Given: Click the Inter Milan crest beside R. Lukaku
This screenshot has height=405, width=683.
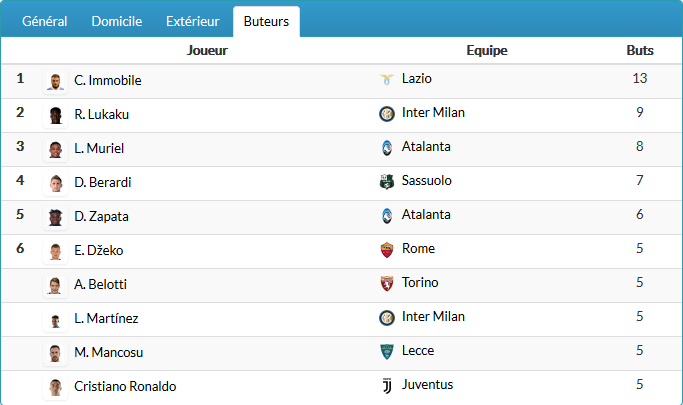Looking at the screenshot, I should click(x=387, y=113).
